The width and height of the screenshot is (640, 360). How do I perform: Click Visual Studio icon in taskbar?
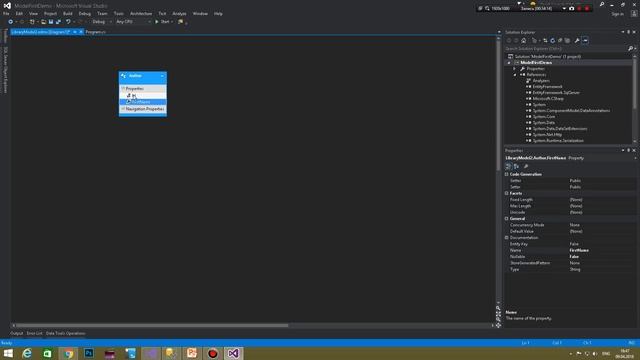coord(233,353)
